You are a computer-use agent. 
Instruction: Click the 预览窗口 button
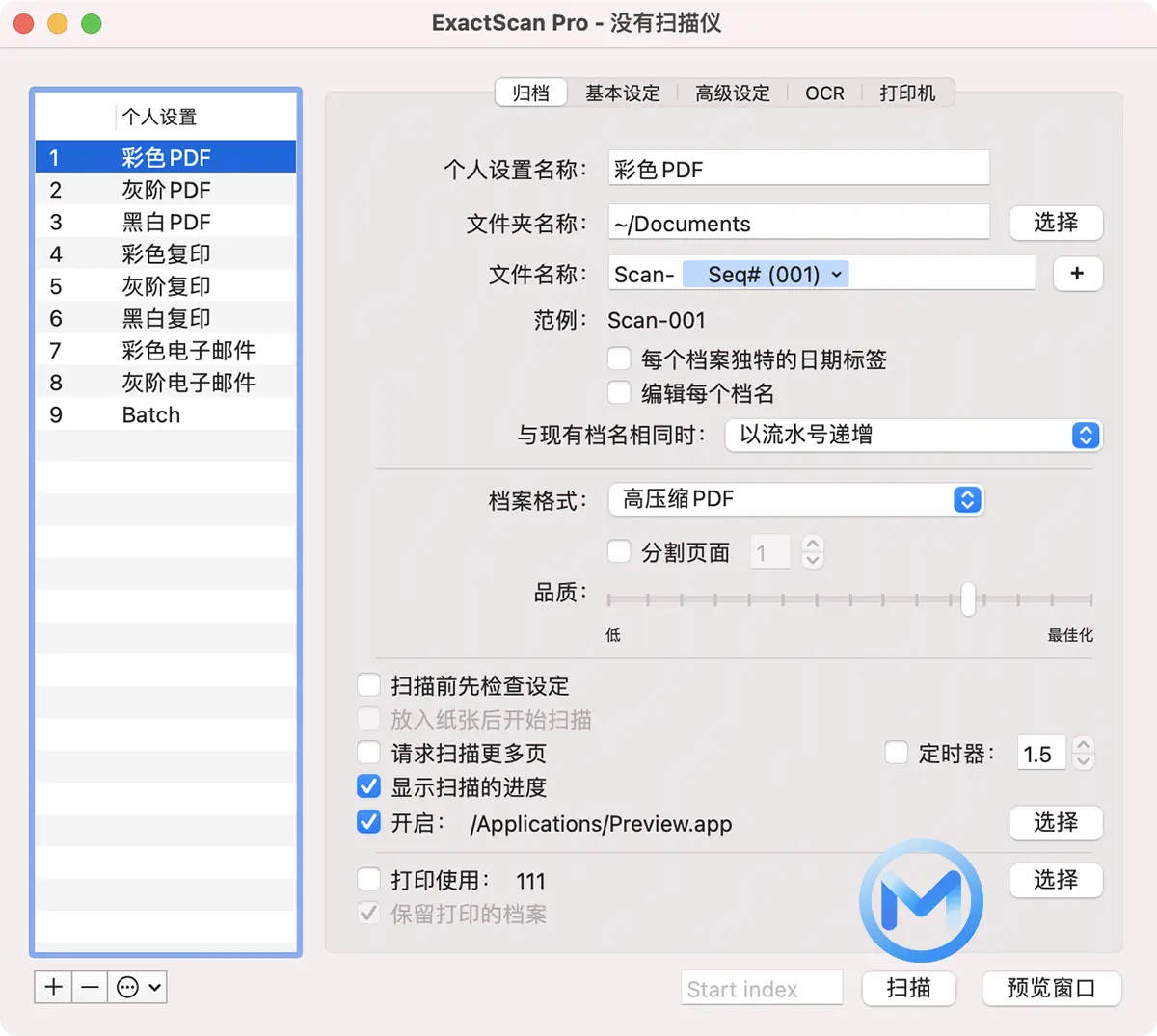click(1051, 988)
